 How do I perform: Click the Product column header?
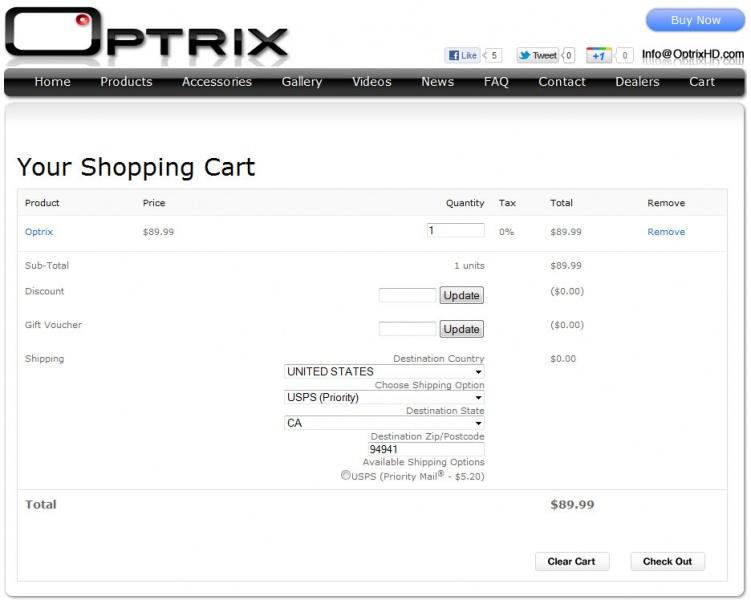[x=42, y=203]
